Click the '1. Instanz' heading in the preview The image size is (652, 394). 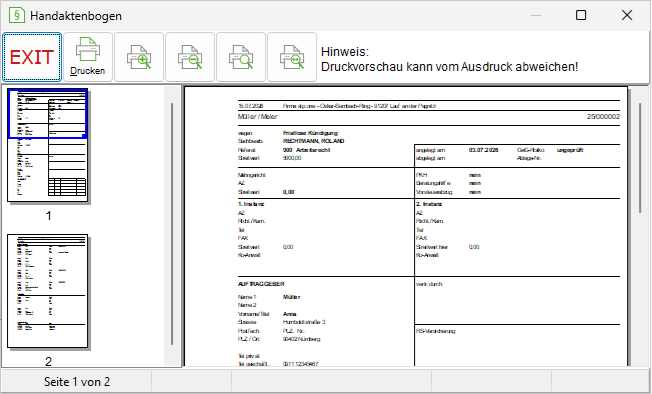coord(251,204)
